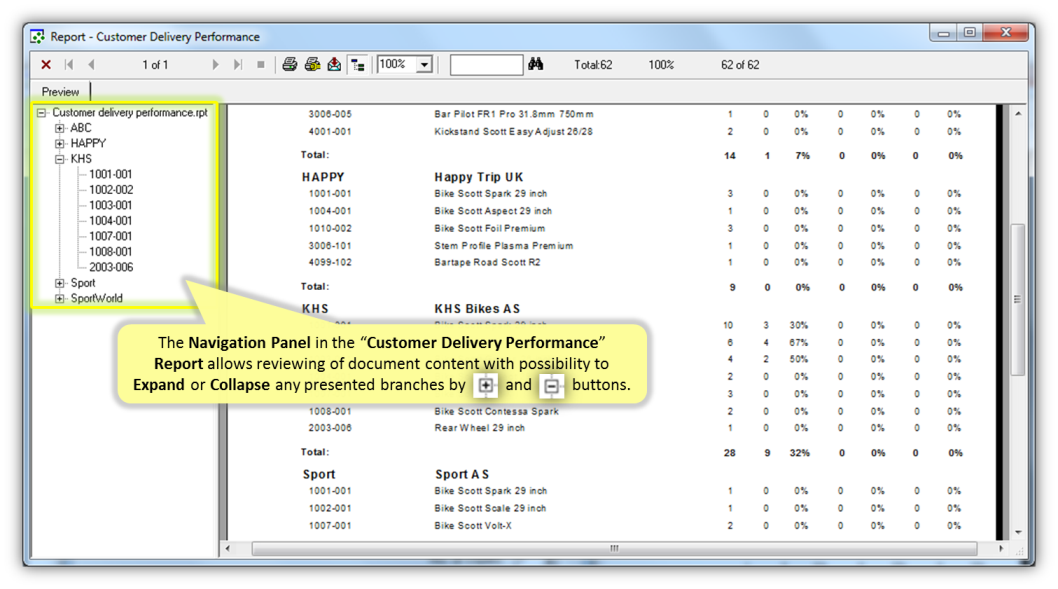Image resolution: width=1058 pixels, height=589 pixels.
Task: Select tree item 2003-006
Action: pyautogui.click(x=110, y=267)
